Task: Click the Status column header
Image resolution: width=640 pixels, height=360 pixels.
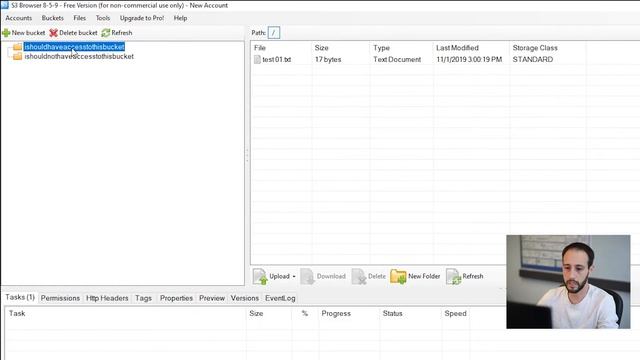Action: pos(393,313)
